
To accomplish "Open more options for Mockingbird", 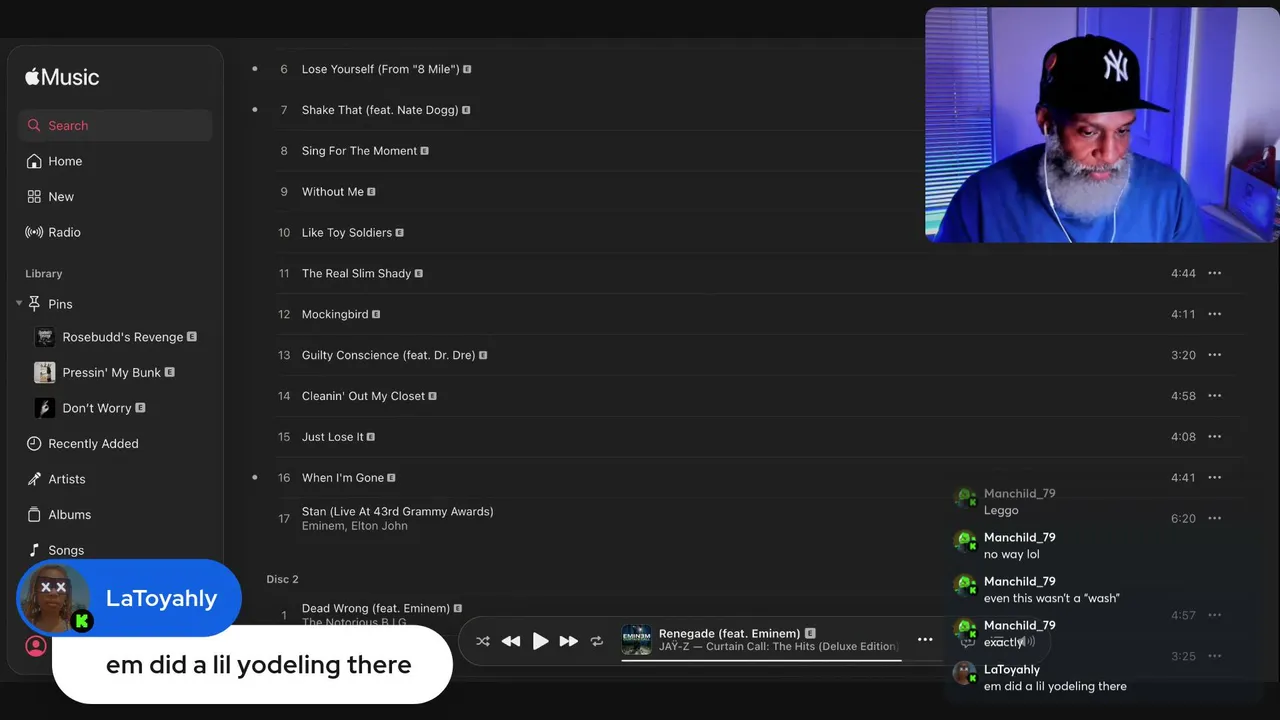I will pyautogui.click(x=1215, y=314).
